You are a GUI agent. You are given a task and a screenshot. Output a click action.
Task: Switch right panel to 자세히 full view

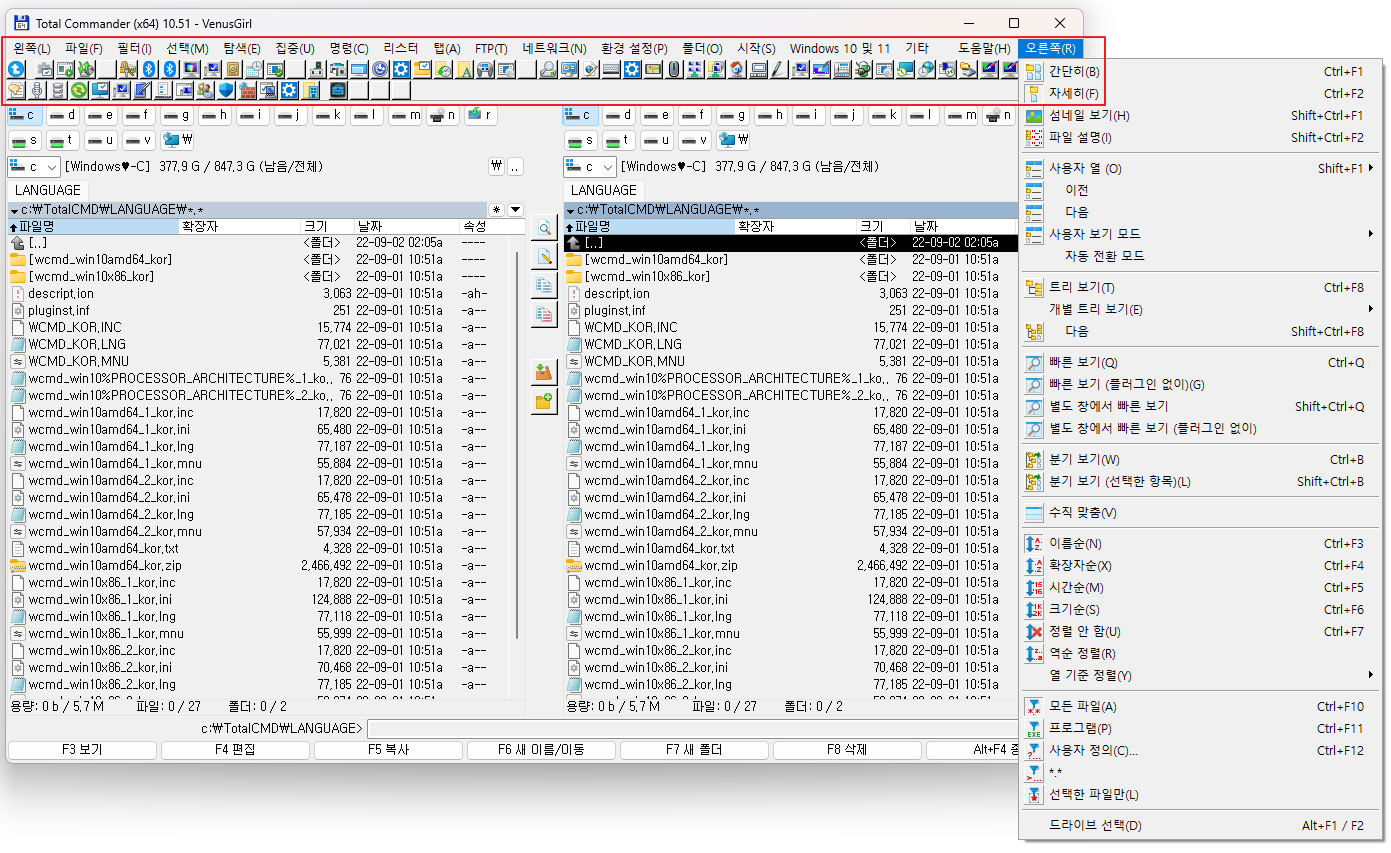[1198, 94]
